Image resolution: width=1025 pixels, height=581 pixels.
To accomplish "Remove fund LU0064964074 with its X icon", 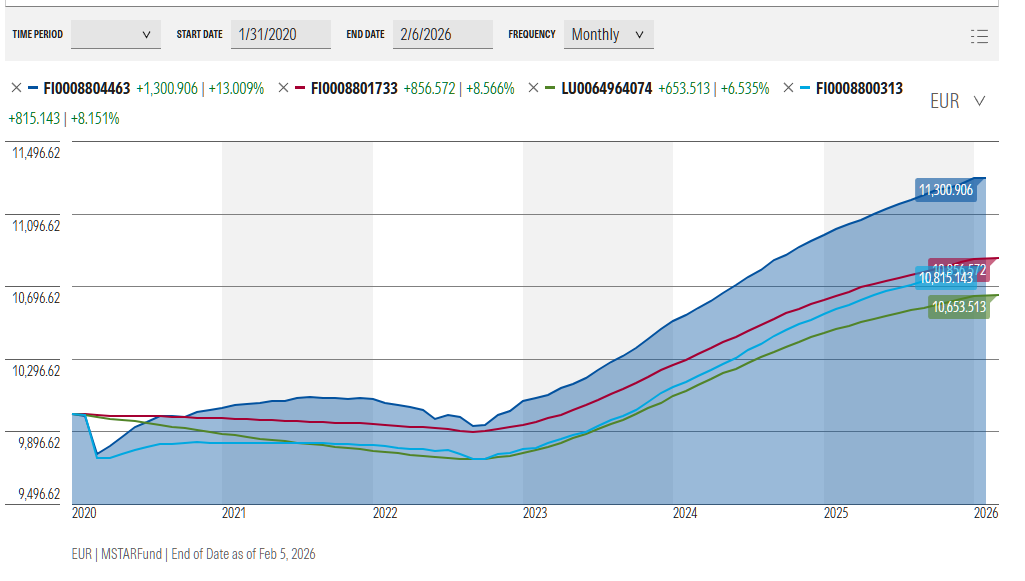I will 534,88.
